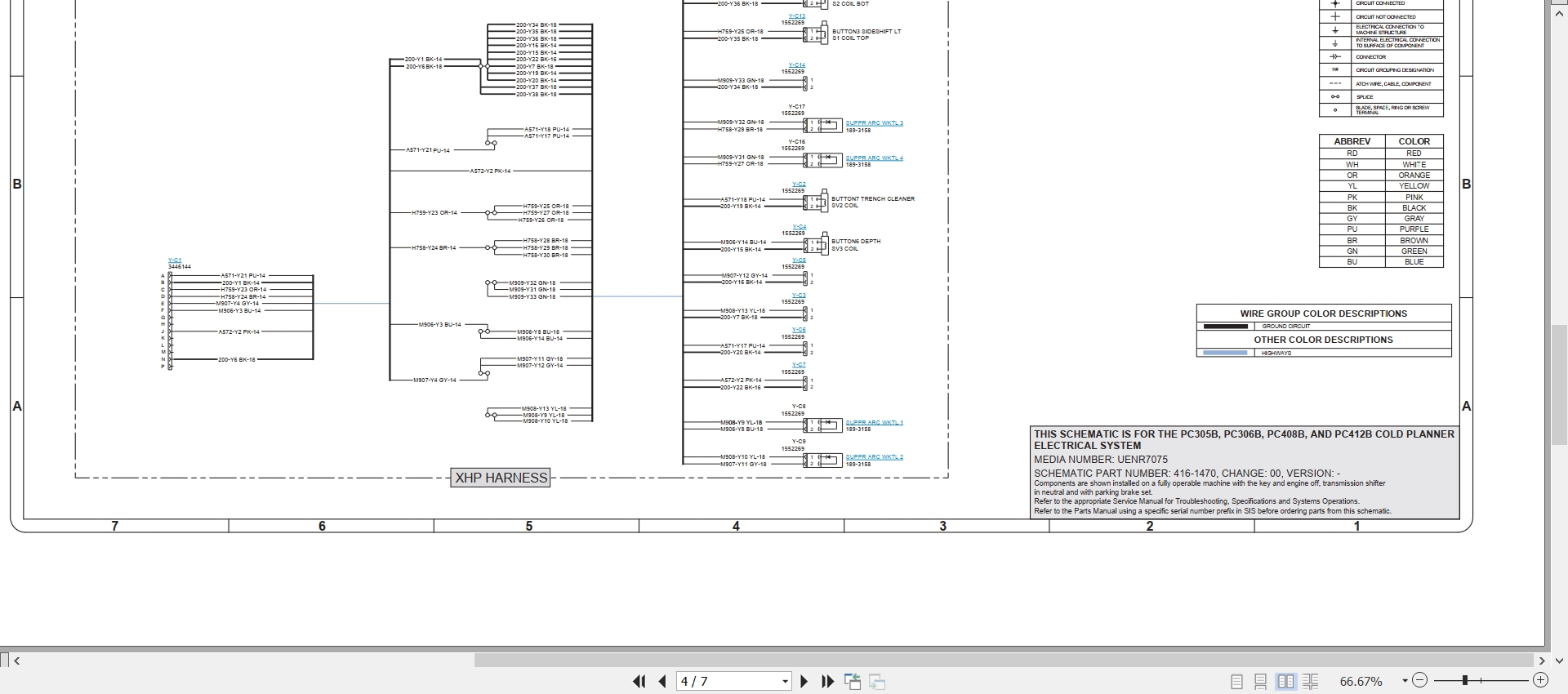The height and width of the screenshot is (694, 1568).
Task: Click the HIGHWAYS blue color swatch
Action: [x=1226, y=354]
